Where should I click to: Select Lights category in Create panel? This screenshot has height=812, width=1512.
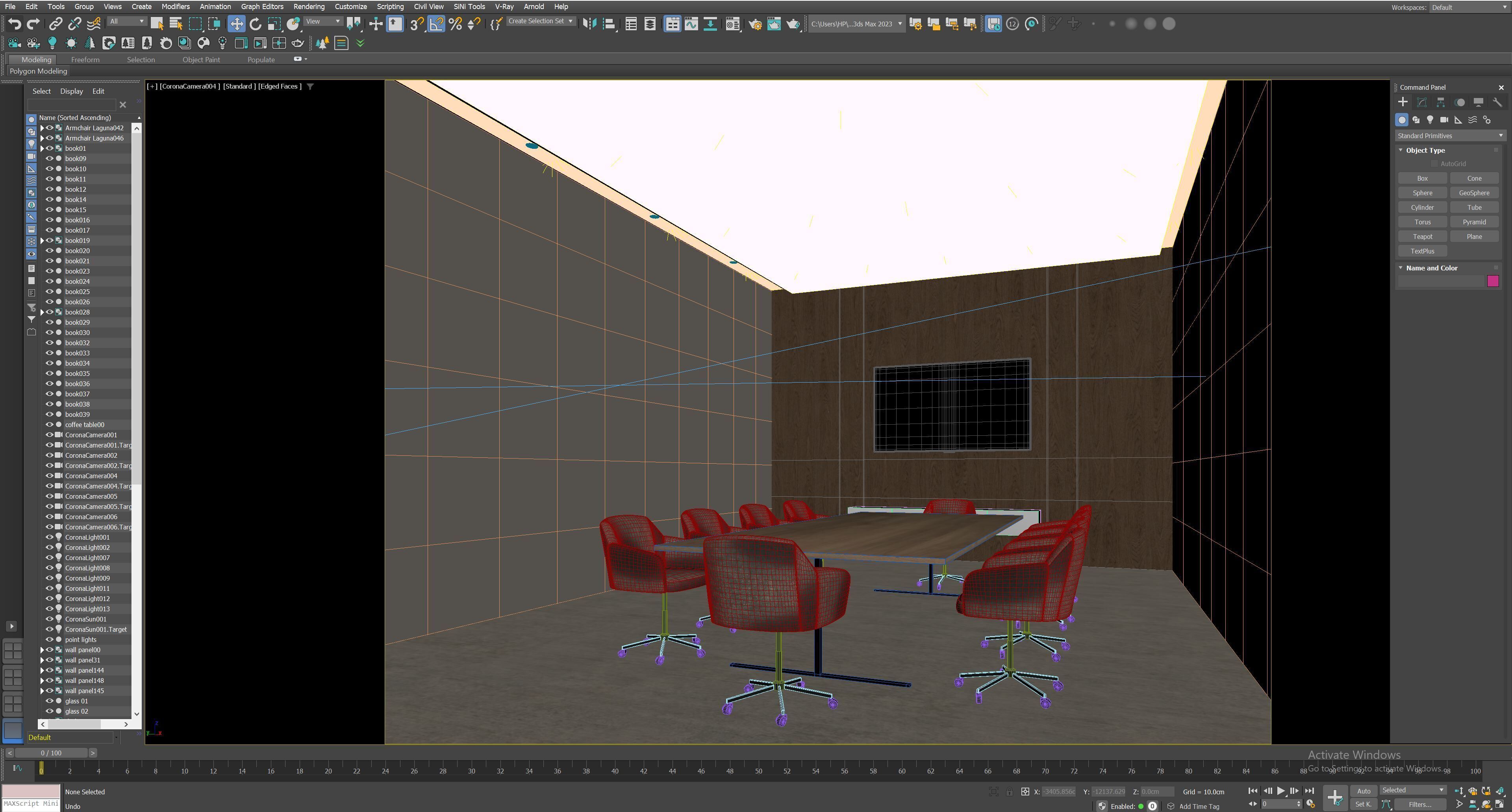[x=1430, y=120]
